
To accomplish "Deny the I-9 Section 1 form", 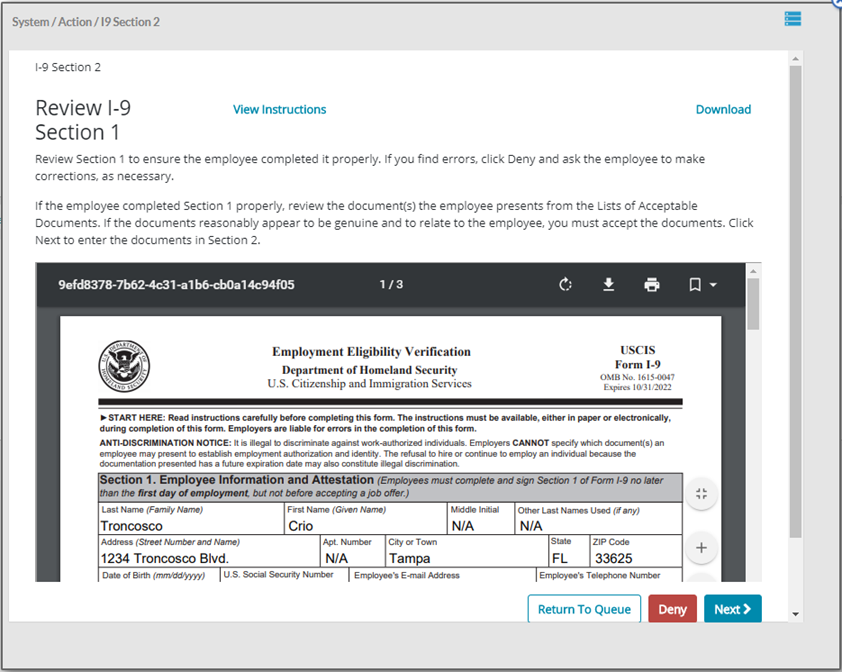I will [672, 609].
